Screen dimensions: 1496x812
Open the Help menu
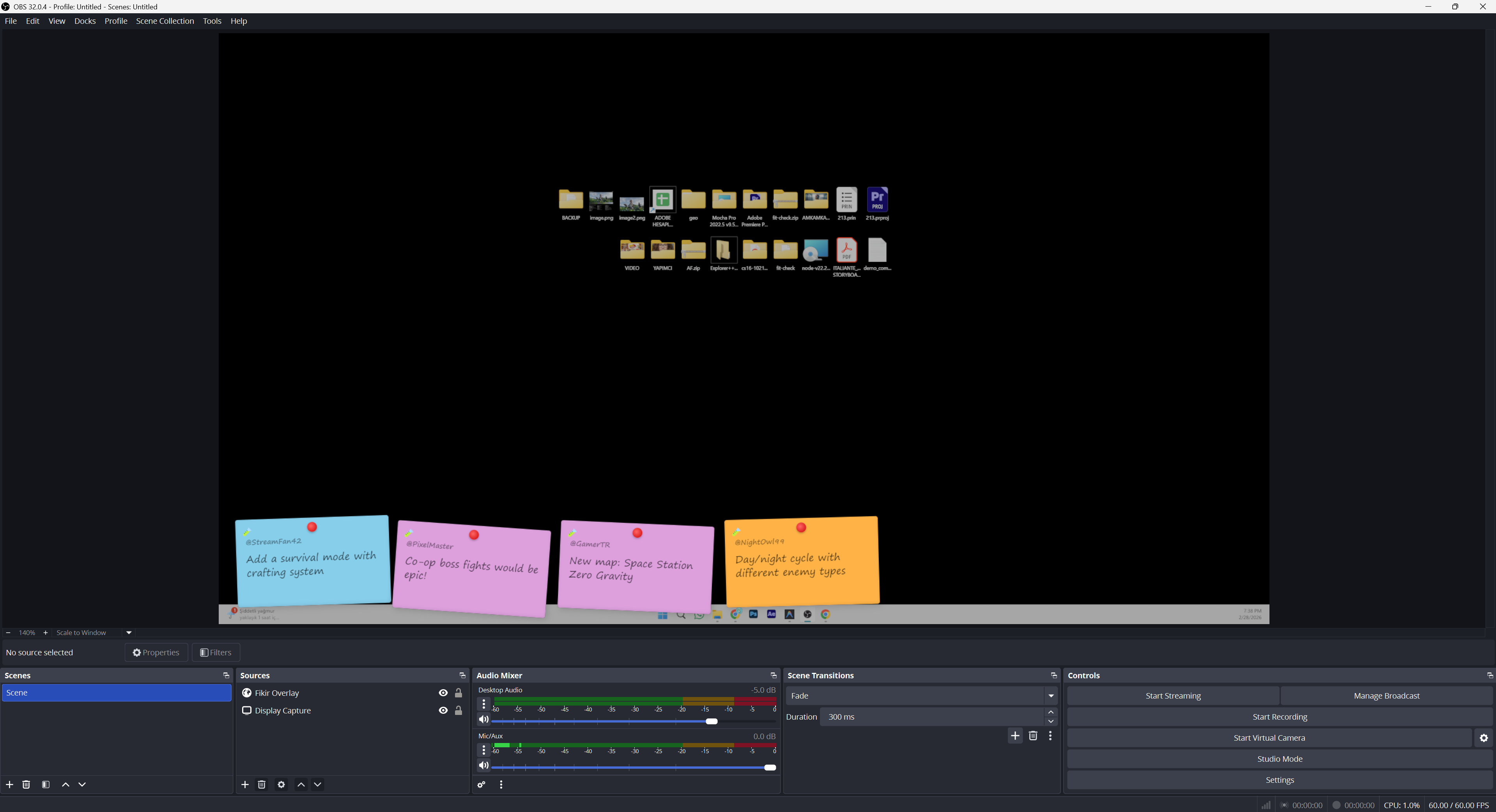click(239, 21)
